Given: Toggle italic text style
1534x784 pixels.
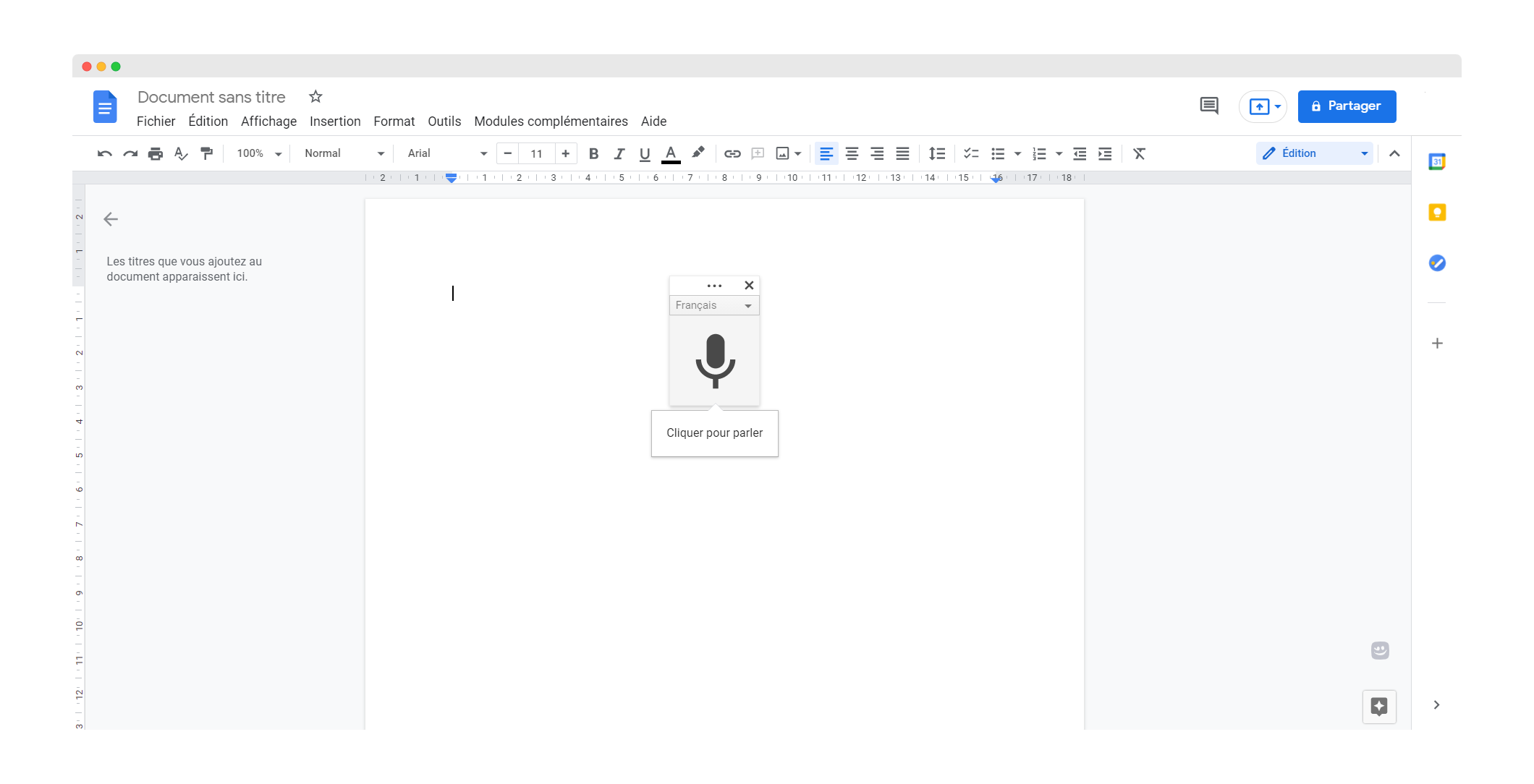Looking at the screenshot, I should pyautogui.click(x=619, y=153).
